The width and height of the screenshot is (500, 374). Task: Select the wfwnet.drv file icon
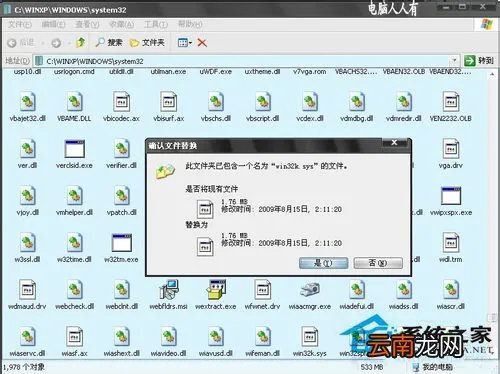coord(263,290)
